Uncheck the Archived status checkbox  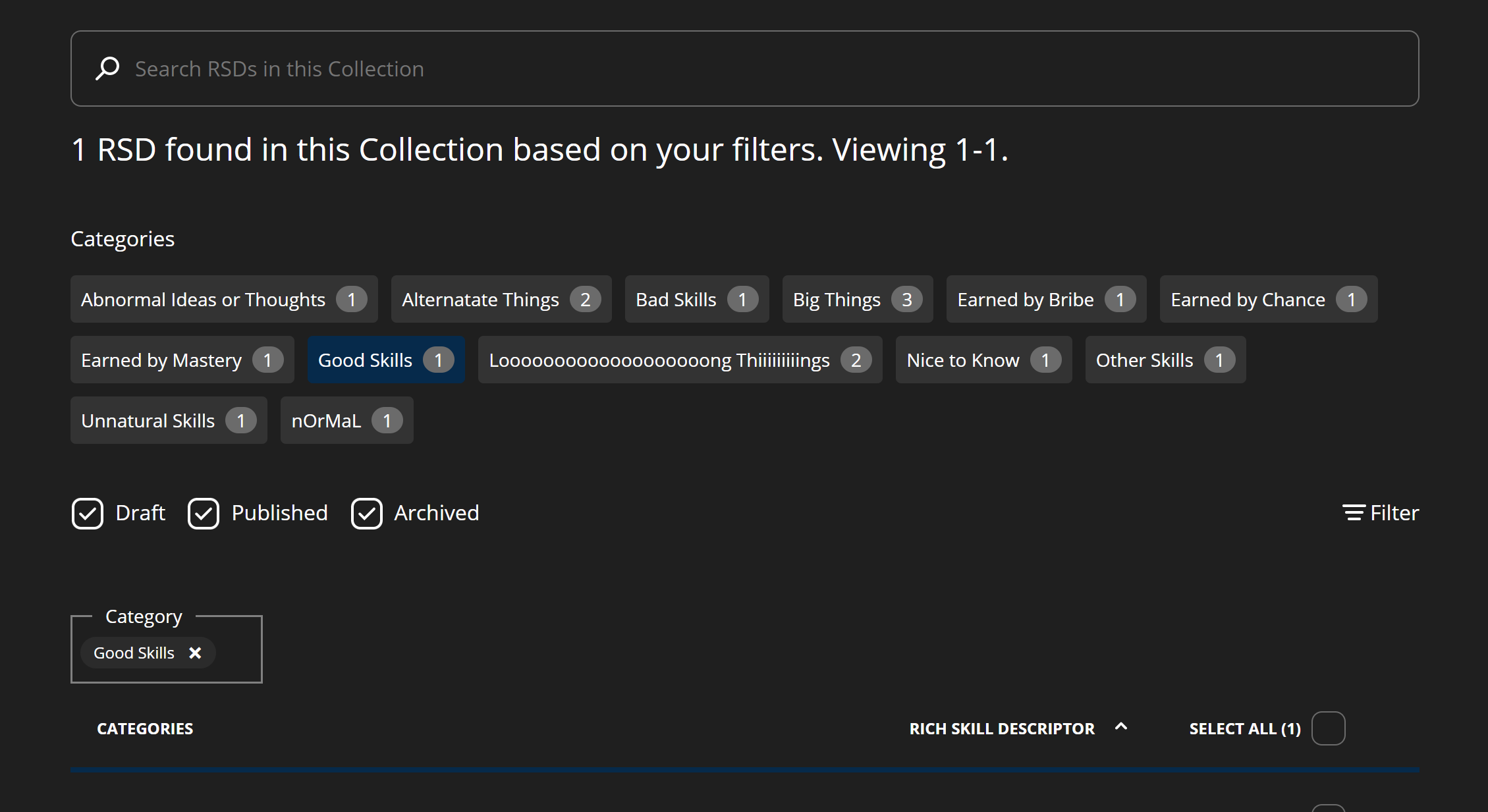pos(367,514)
